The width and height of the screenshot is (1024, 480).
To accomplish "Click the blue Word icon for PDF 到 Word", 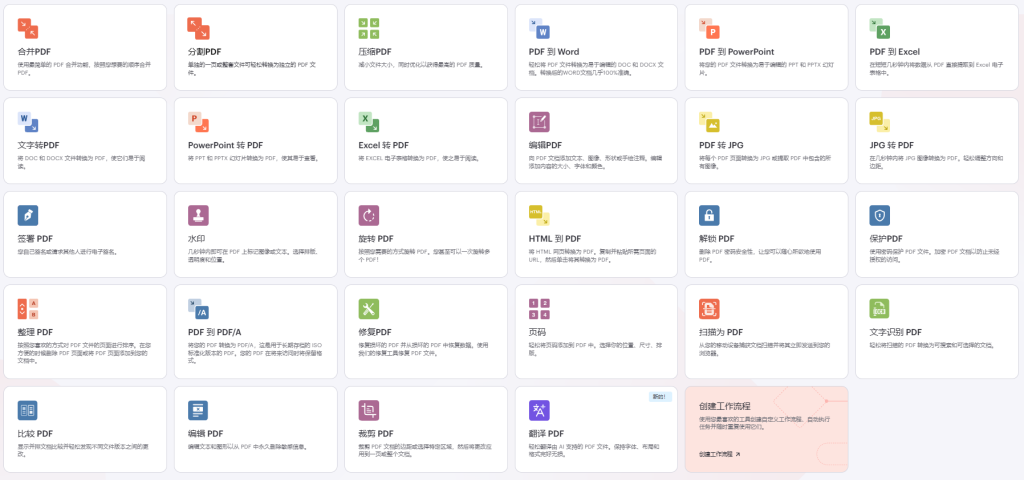I will tap(538, 28).
